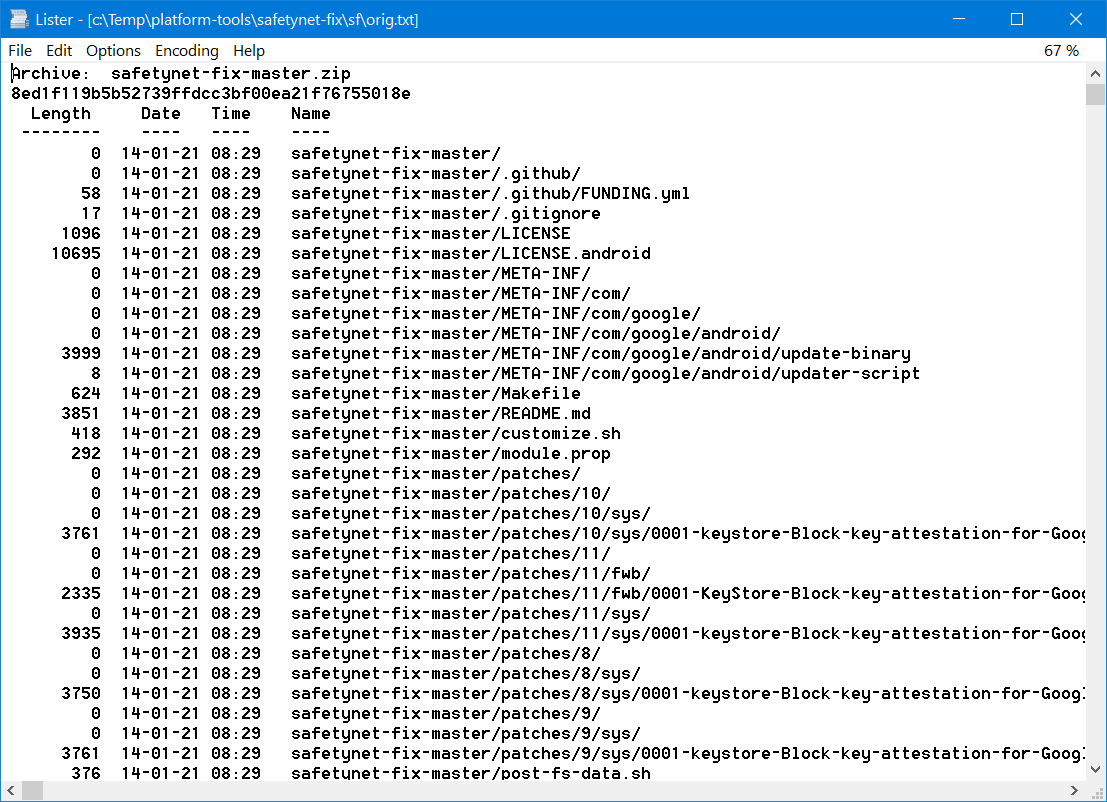
Task: Click the horizontal scrollbar right arrow
Action: pos(1074,790)
